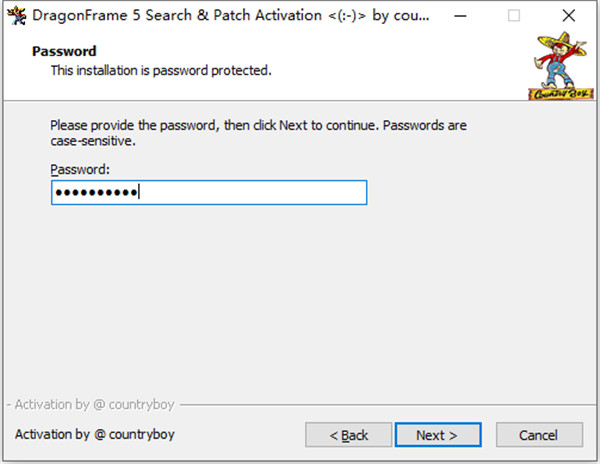Click the black "Activation by @ countryboy" footer text
Image resolution: width=600 pixels, height=464 pixels.
pos(95,435)
